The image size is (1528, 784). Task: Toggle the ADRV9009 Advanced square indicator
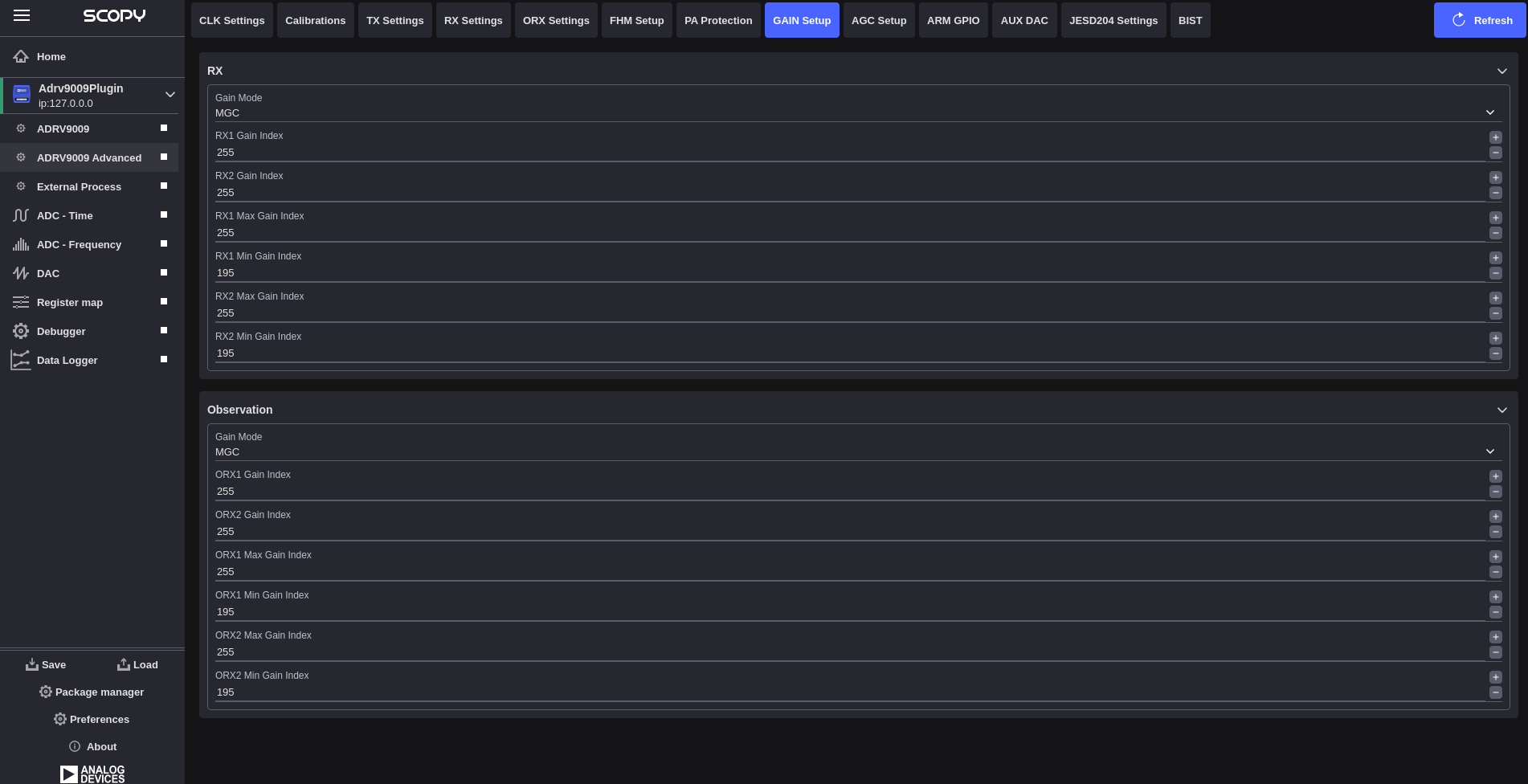[164, 157]
